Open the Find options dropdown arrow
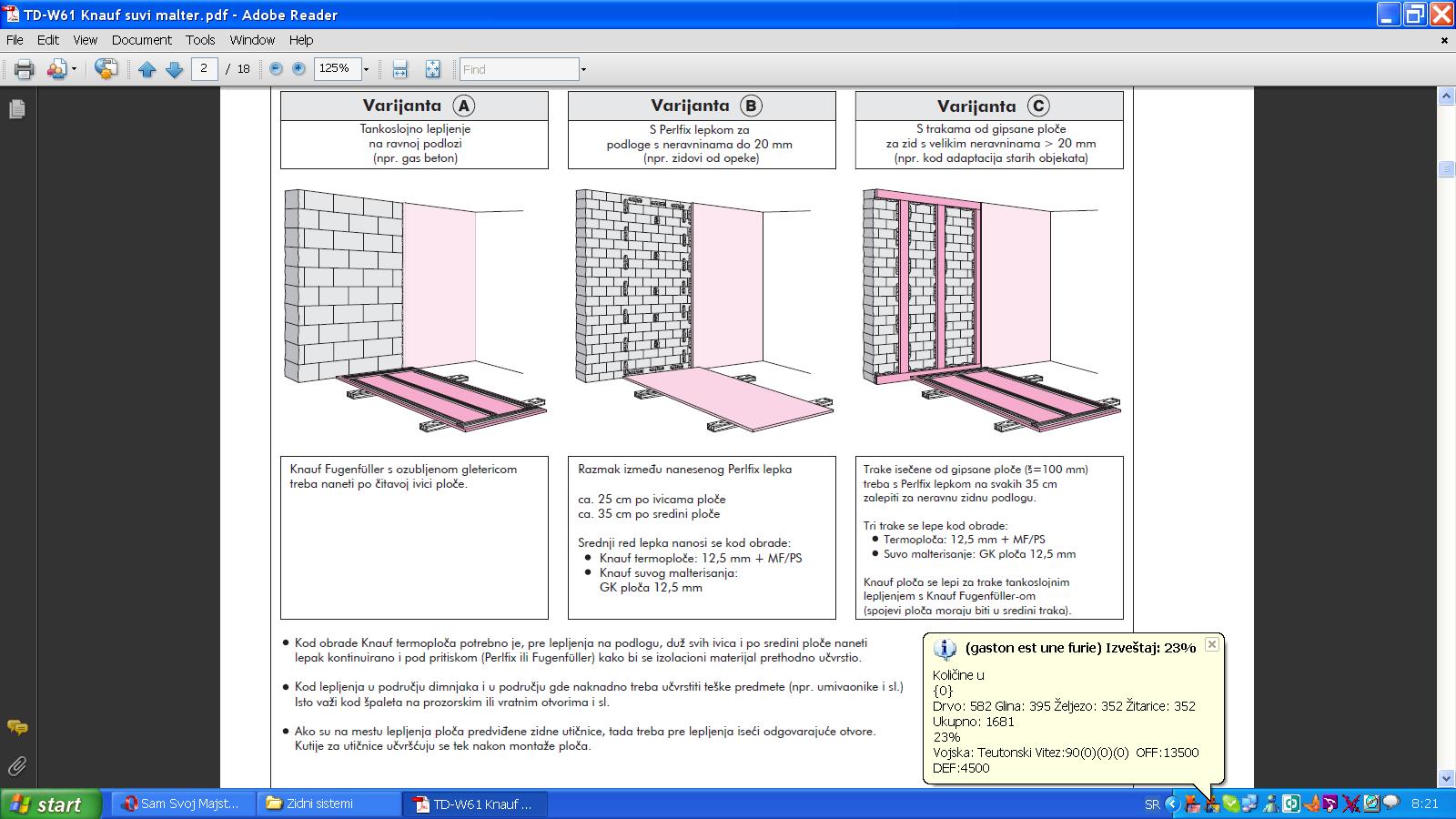 point(583,69)
